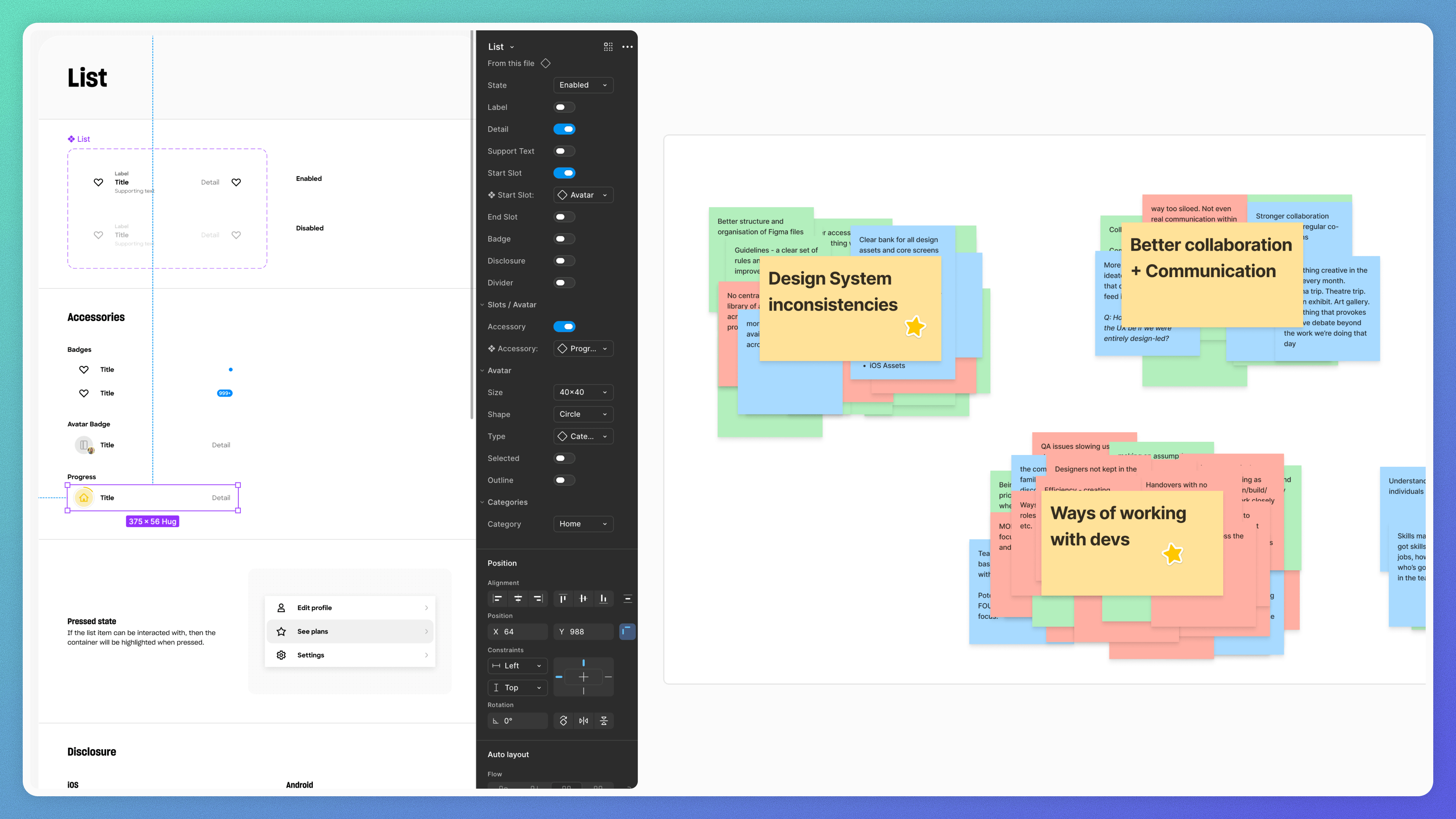Select the Ways of working with devs note

1131,543
